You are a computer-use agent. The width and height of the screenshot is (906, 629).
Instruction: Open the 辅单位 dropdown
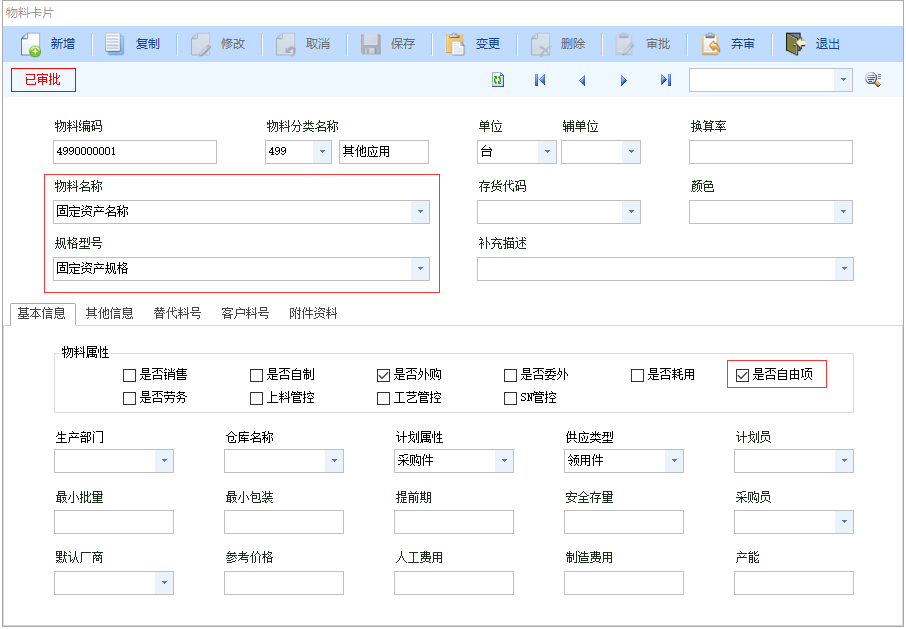click(x=631, y=152)
